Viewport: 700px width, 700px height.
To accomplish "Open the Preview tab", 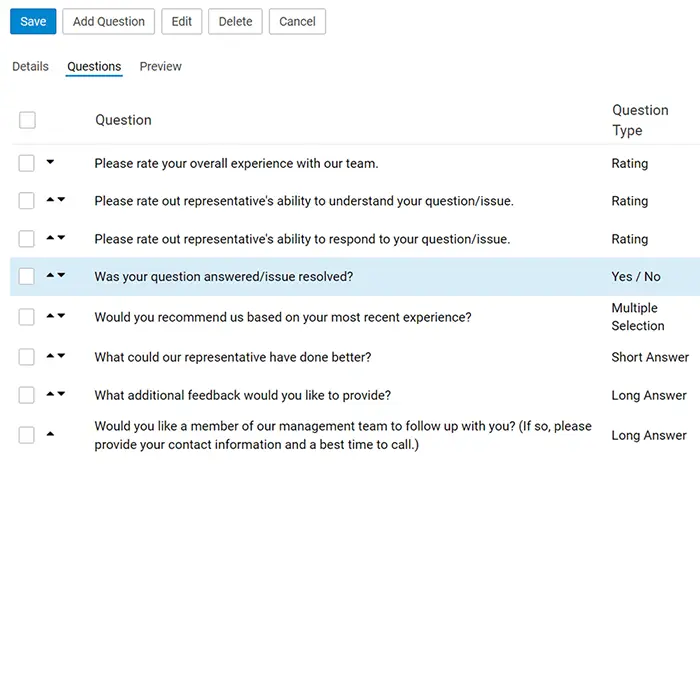I will 161,67.
